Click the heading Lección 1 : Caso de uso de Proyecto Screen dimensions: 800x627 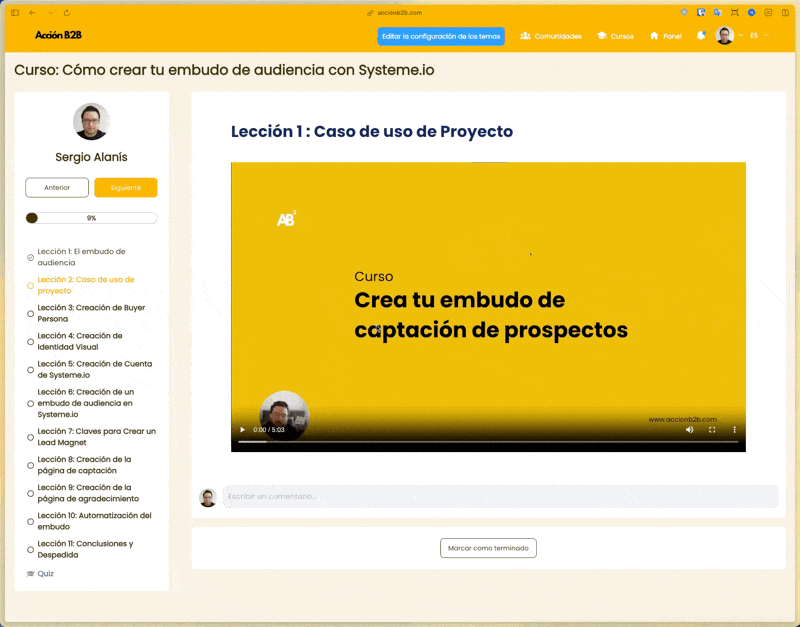pyautogui.click(x=372, y=131)
